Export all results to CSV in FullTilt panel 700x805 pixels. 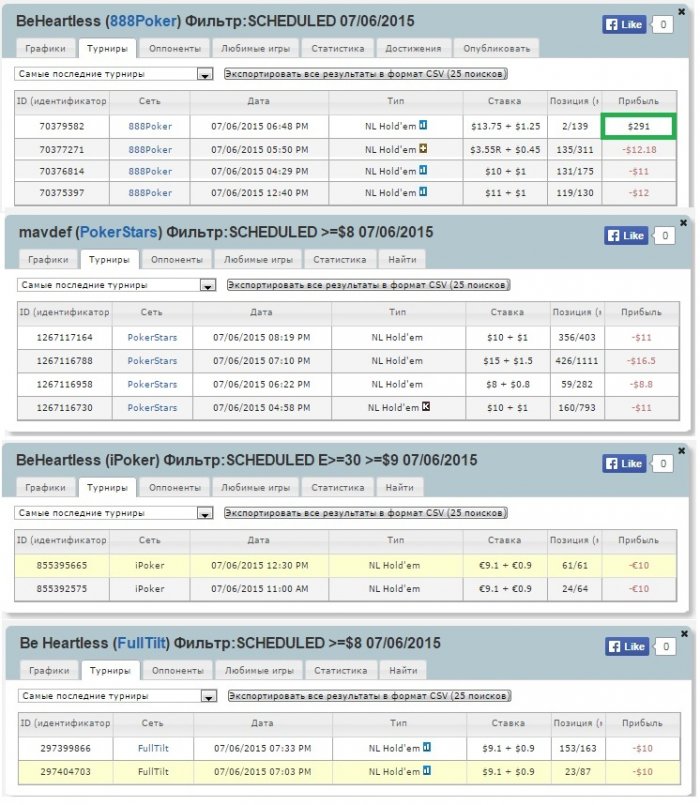click(x=369, y=696)
